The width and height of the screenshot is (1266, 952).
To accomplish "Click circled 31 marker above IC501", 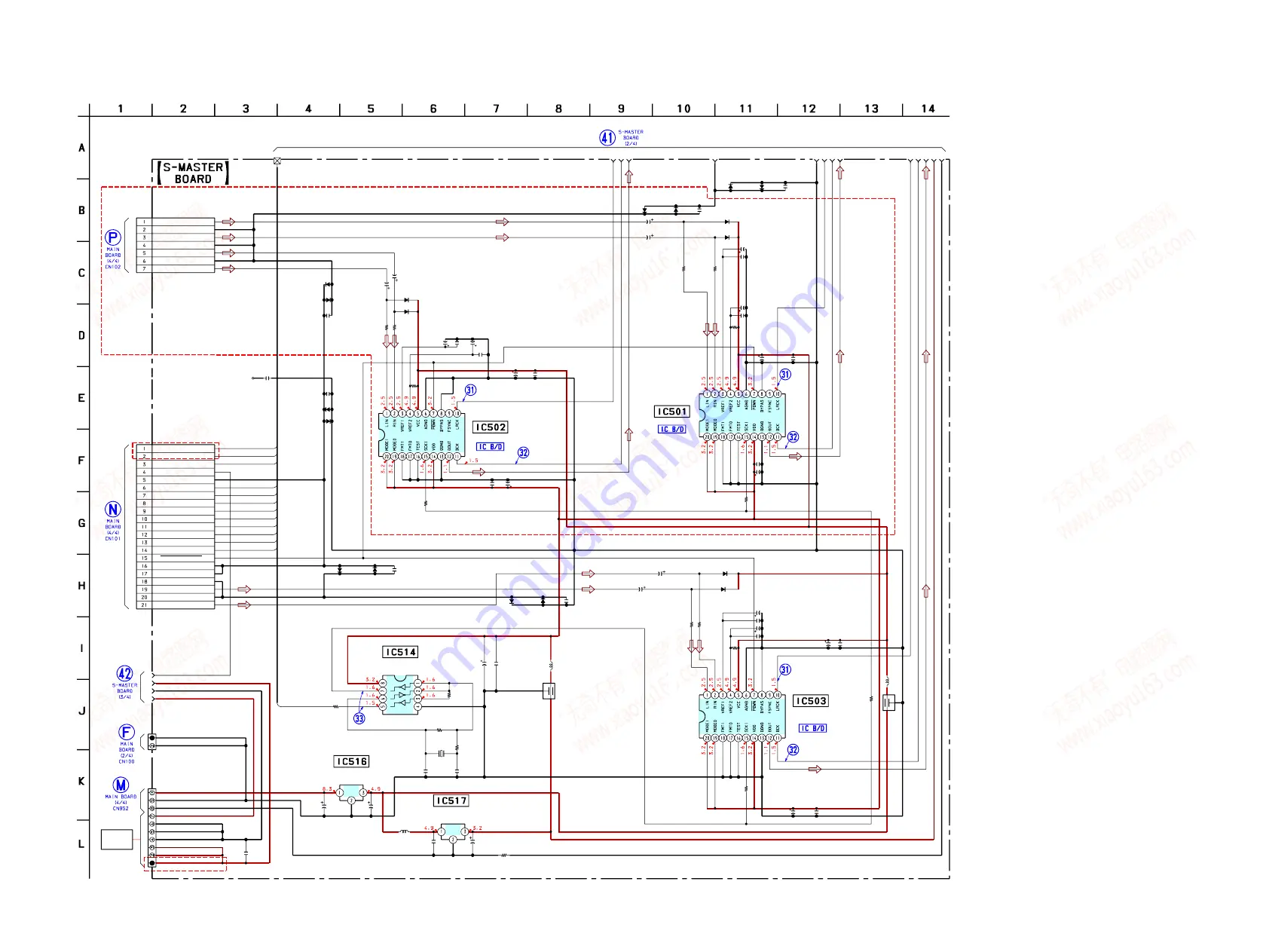I will point(785,375).
